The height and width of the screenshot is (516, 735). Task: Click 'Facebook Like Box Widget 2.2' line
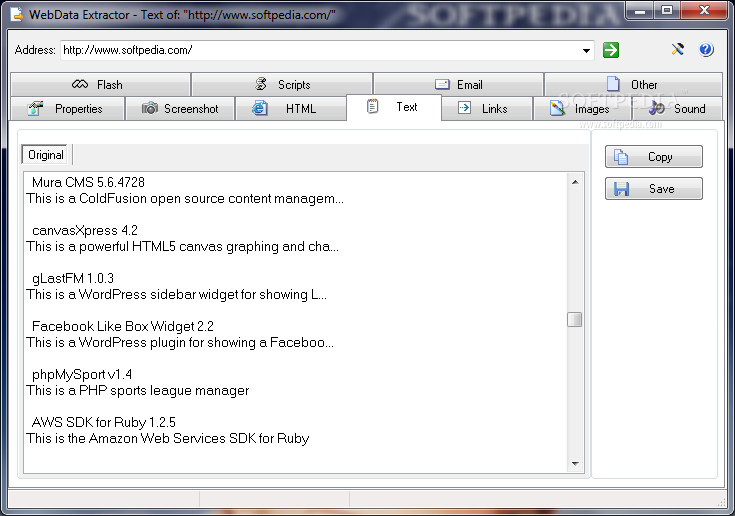click(x=122, y=326)
